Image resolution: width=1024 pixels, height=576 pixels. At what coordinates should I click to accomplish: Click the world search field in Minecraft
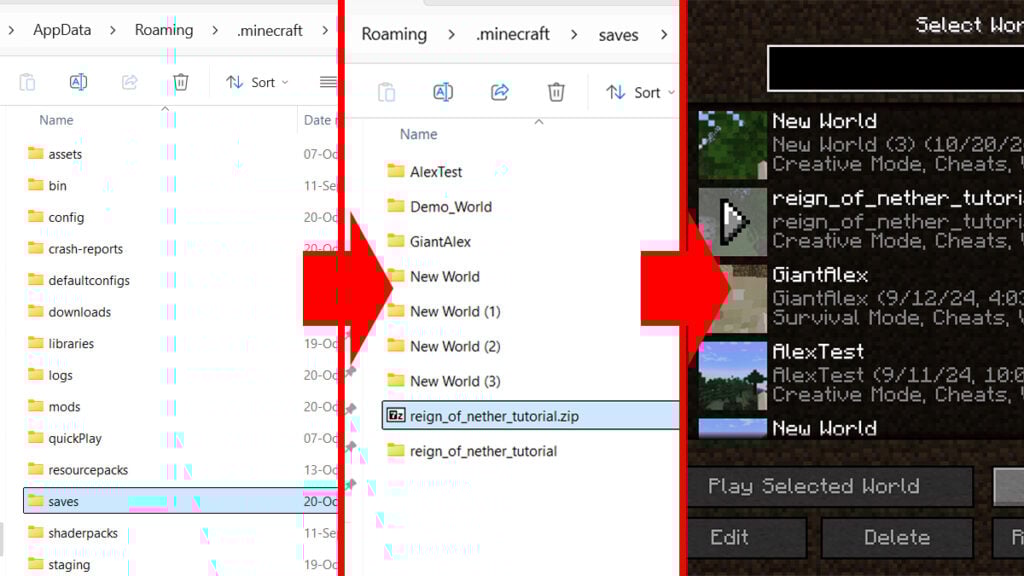point(895,65)
